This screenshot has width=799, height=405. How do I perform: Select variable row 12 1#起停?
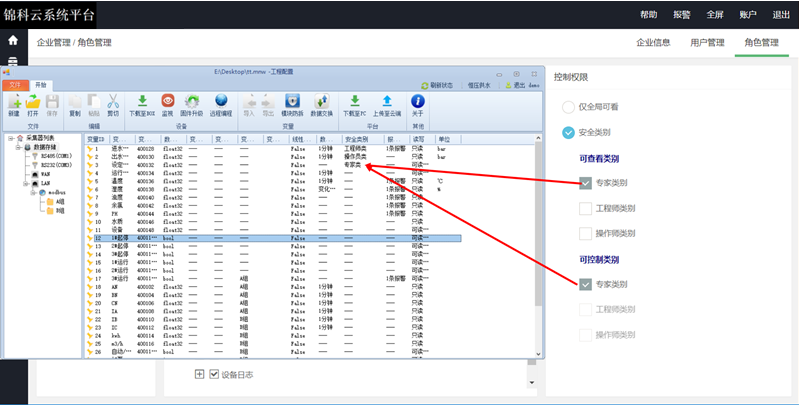click(x=273, y=238)
